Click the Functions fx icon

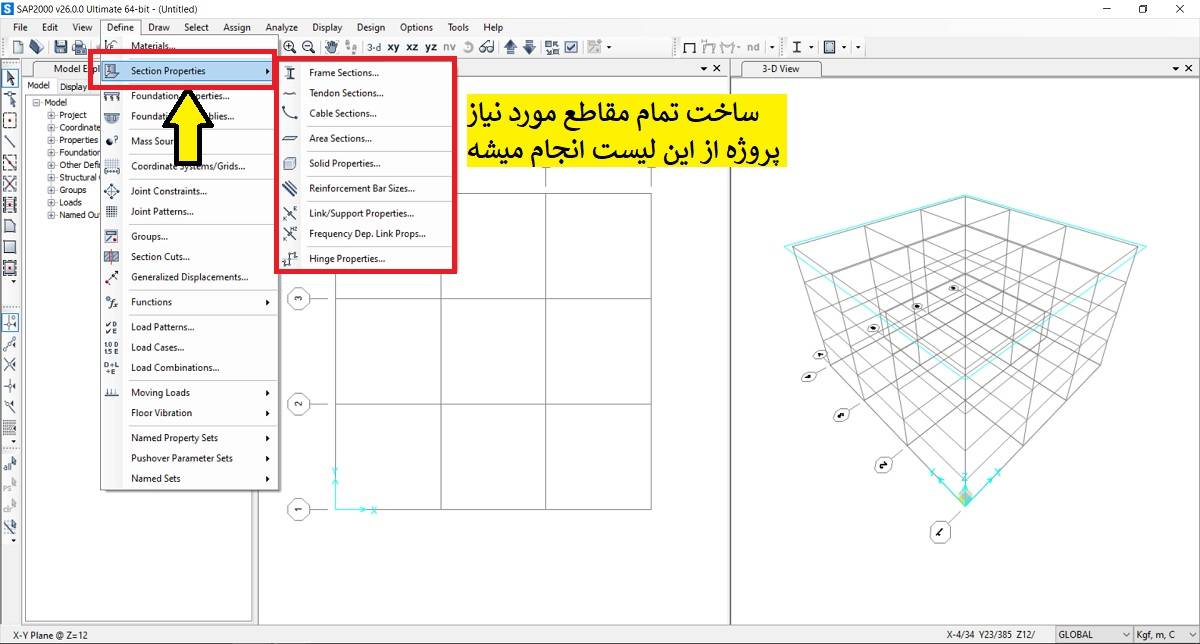click(x=112, y=302)
